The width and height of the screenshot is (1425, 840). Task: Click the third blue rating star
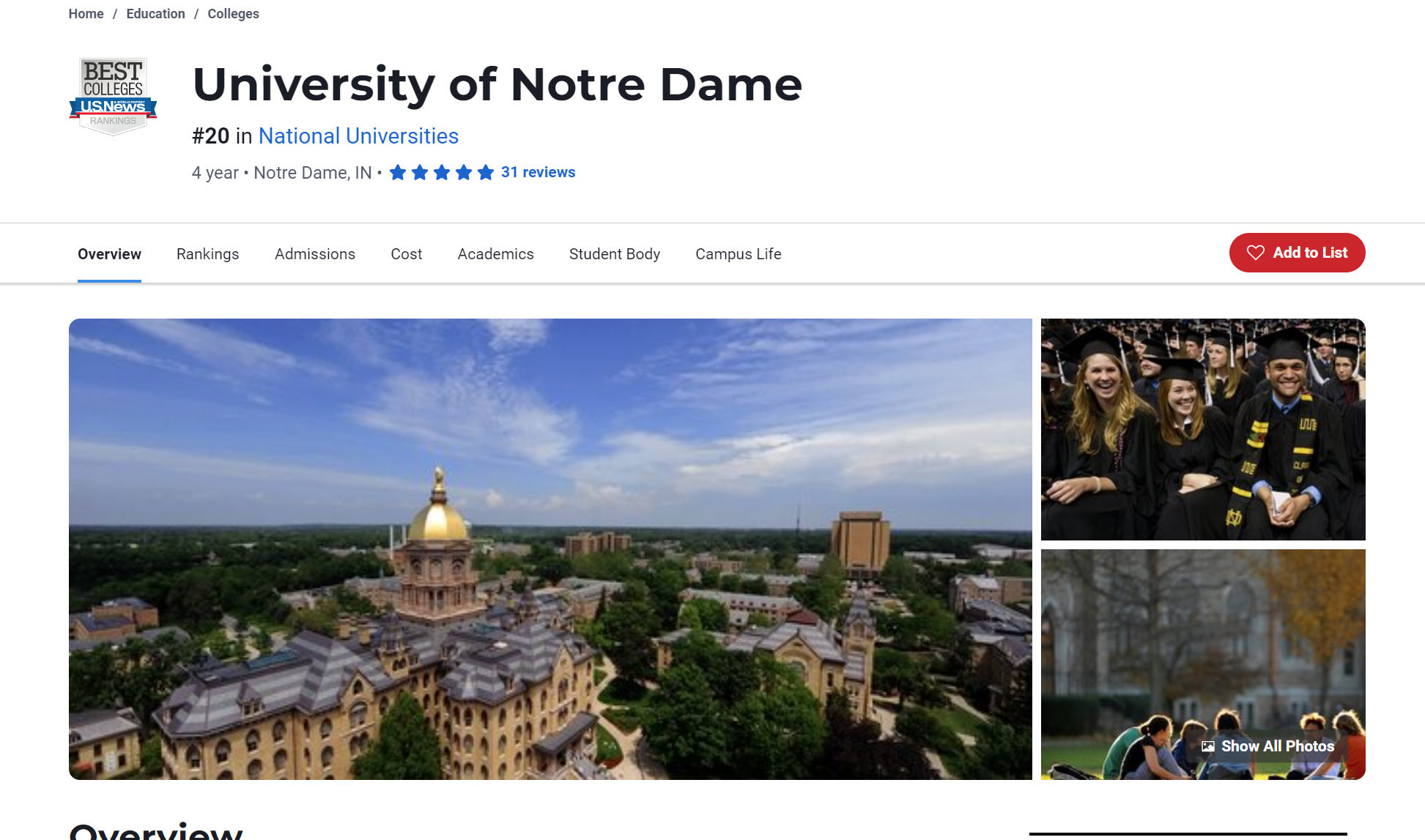[x=442, y=173]
